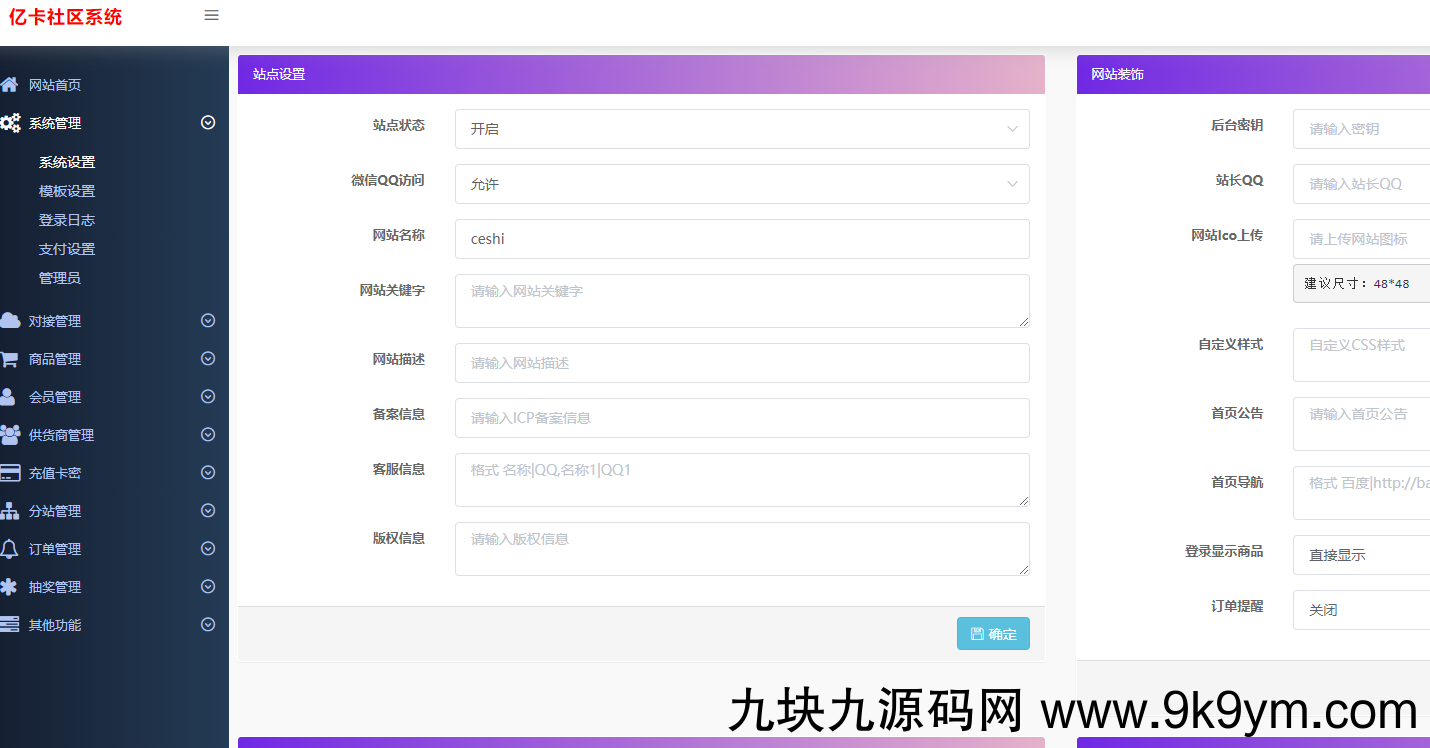Open 支付设置 submenu item

[67, 249]
